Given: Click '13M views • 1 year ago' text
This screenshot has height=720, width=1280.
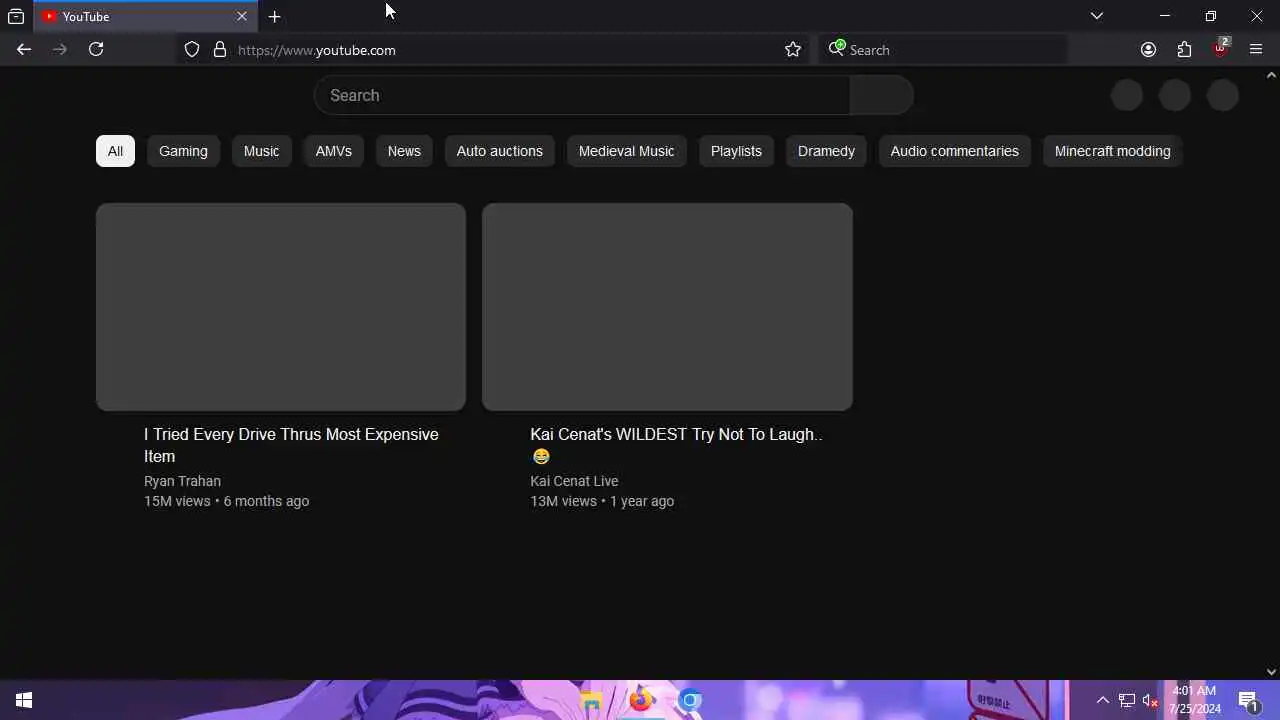Looking at the screenshot, I should [602, 501].
